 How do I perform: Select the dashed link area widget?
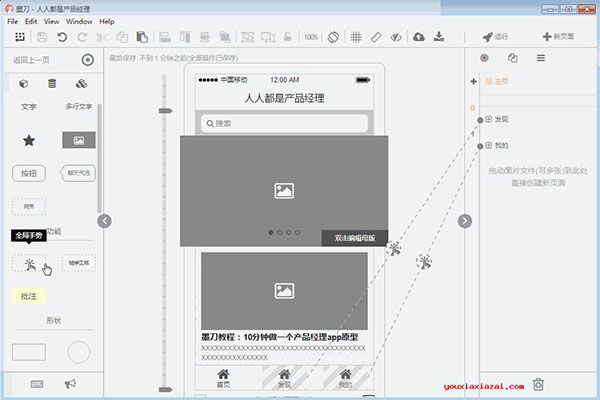[79, 263]
